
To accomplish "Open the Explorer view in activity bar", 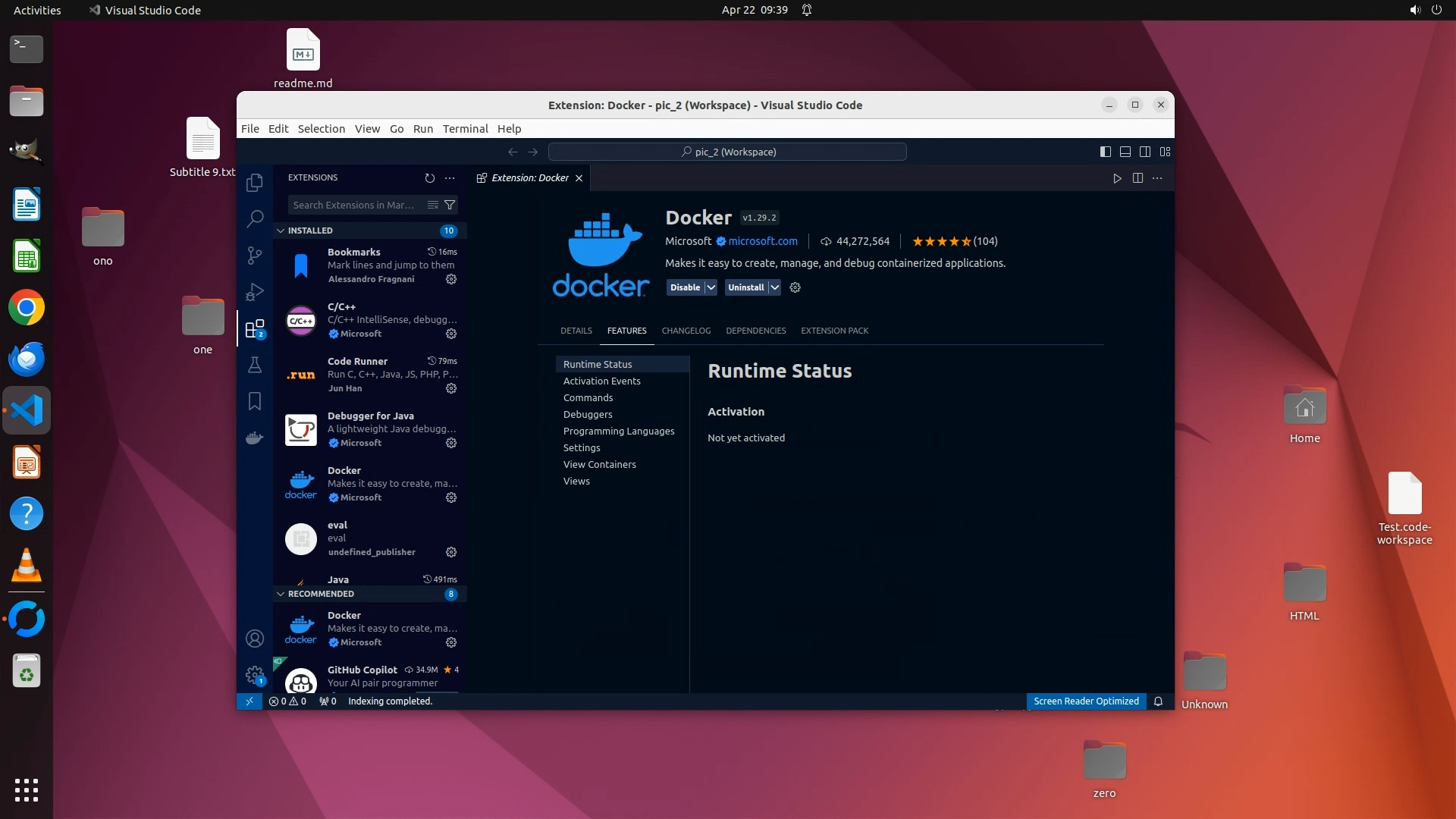I will pyautogui.click(x=255, y=183).
